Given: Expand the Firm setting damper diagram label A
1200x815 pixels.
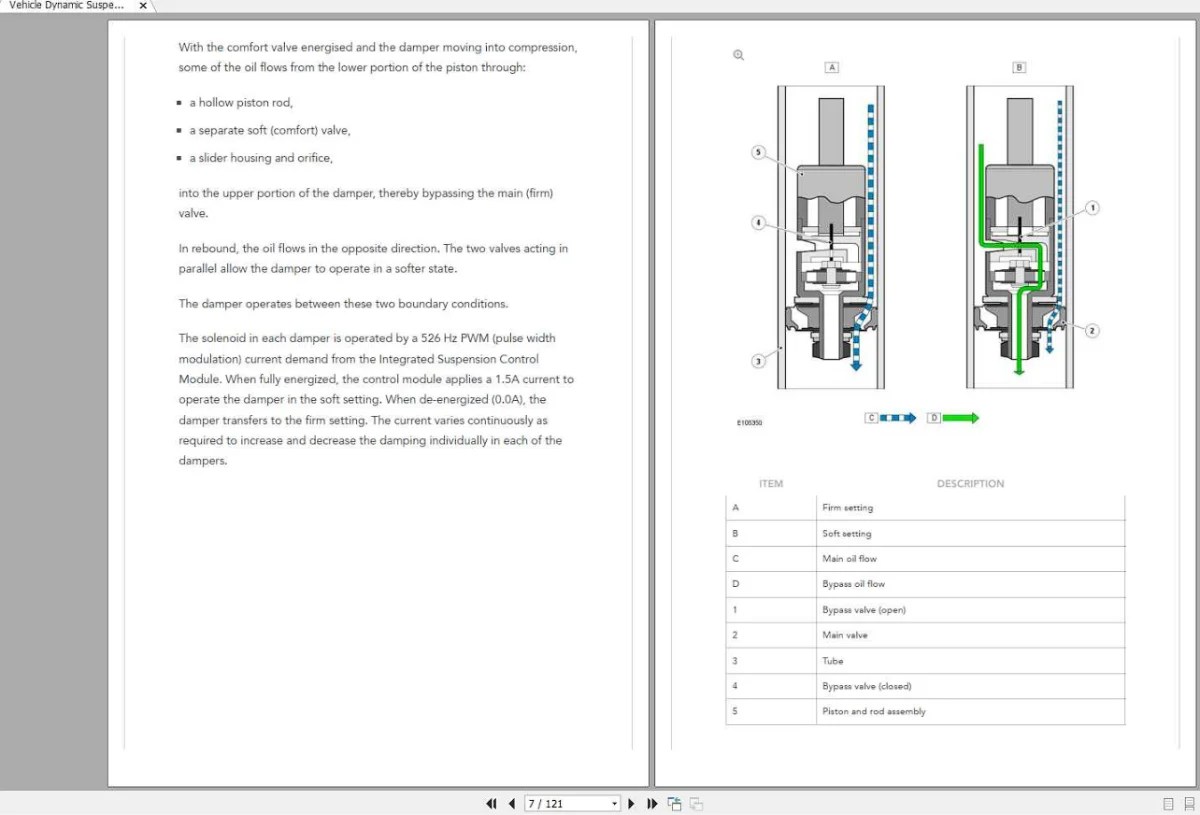Looking at the screenshot, I should (x=830, y=67).
